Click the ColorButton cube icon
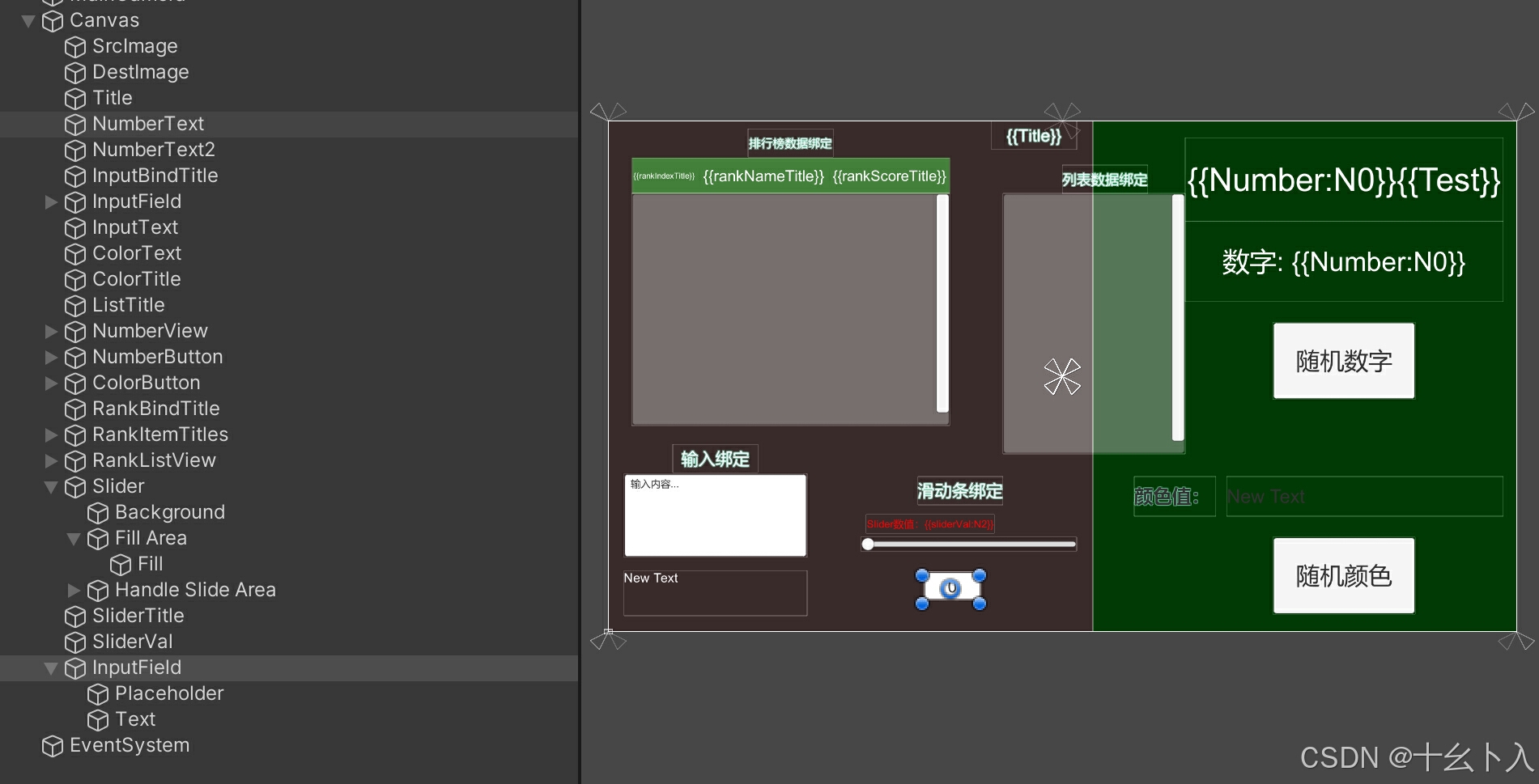The height and width of the screenshot is (784, 1539). click(75, 384)
